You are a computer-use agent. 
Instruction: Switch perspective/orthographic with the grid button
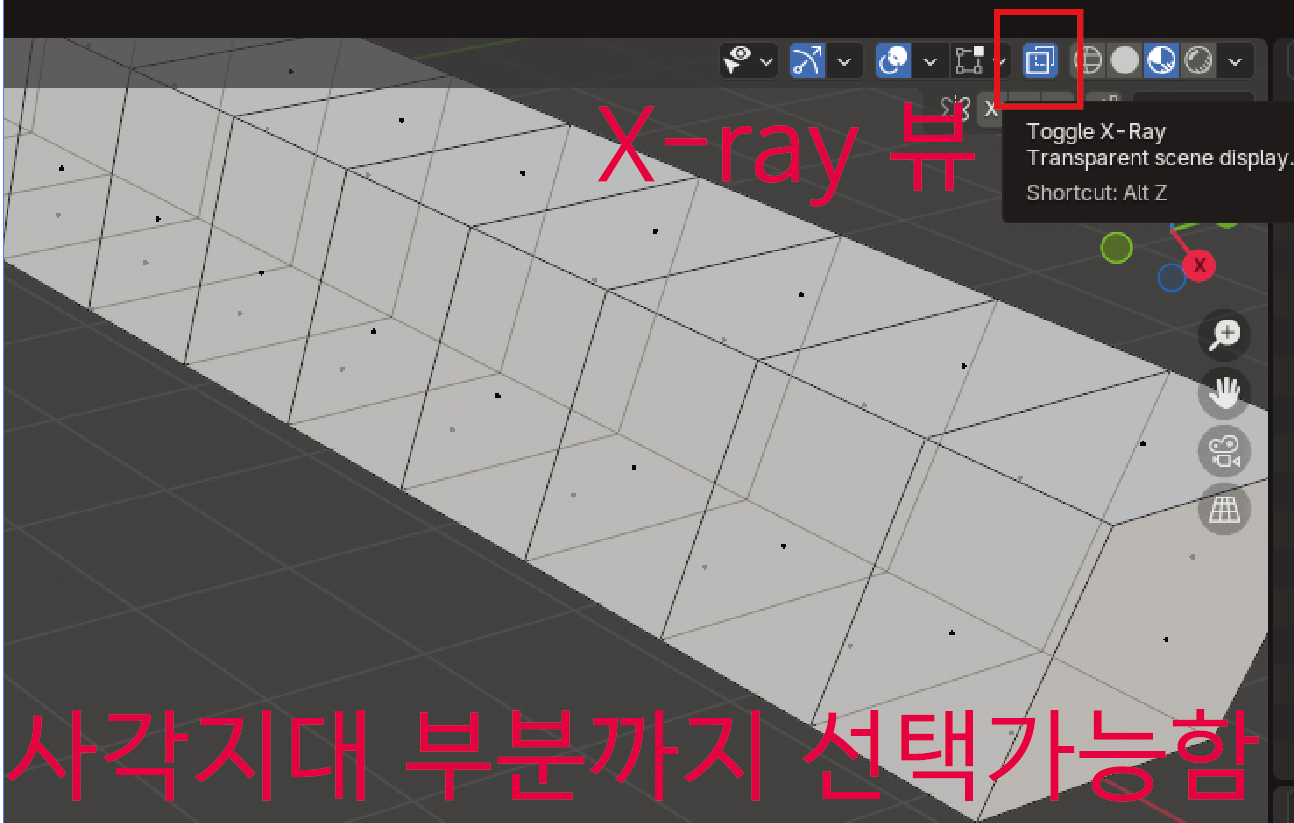point(1224,510)
